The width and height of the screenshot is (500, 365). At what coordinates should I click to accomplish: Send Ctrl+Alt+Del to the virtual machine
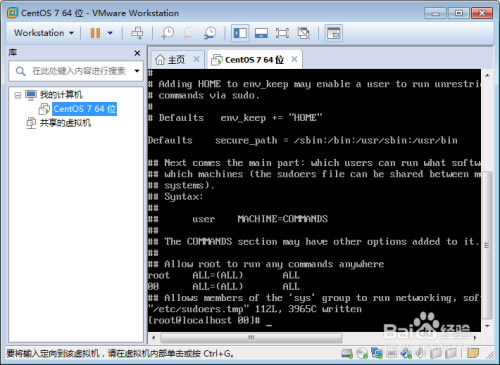(137, 33)
